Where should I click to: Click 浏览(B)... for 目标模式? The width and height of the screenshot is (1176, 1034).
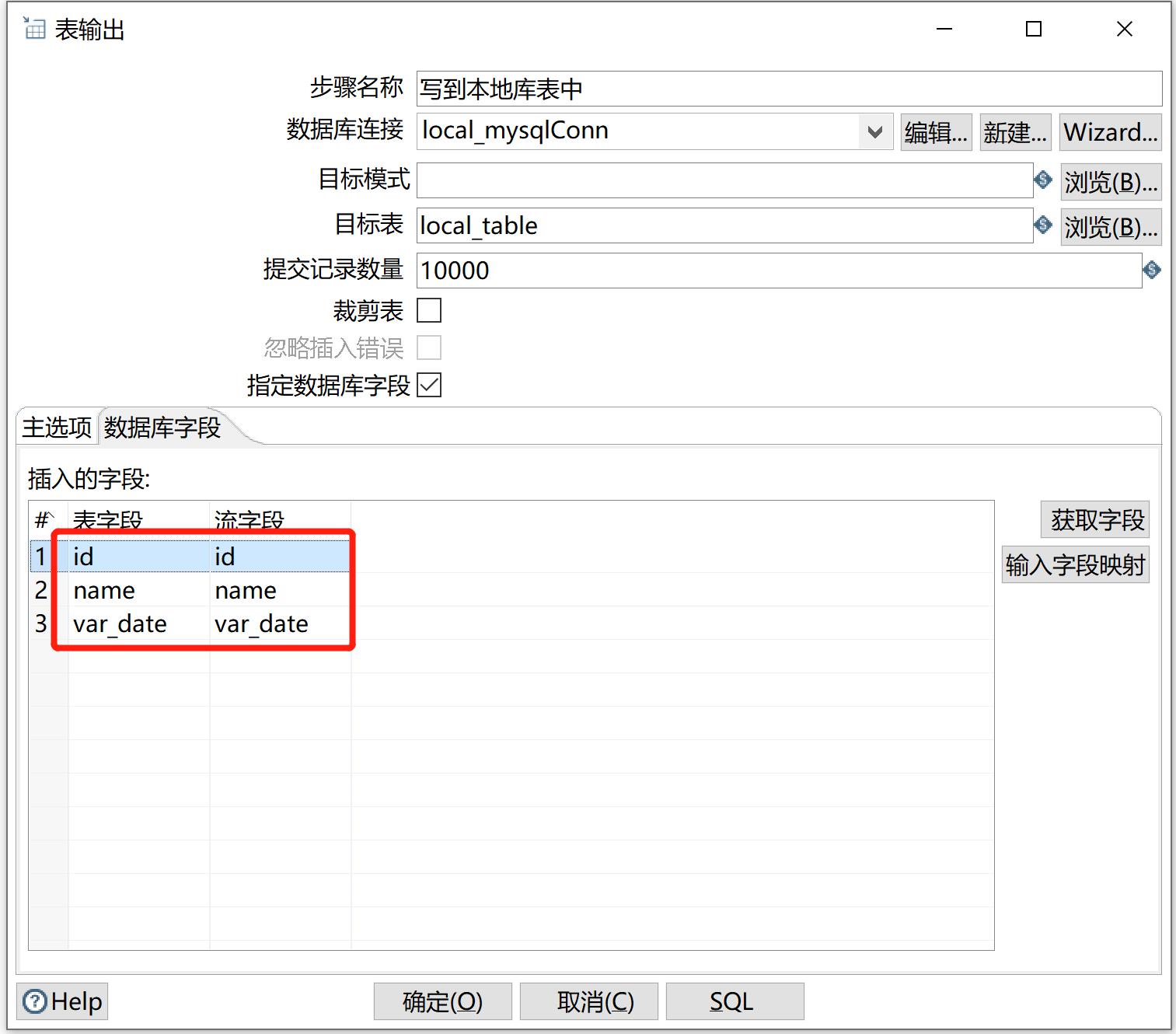click(1111, 182)
